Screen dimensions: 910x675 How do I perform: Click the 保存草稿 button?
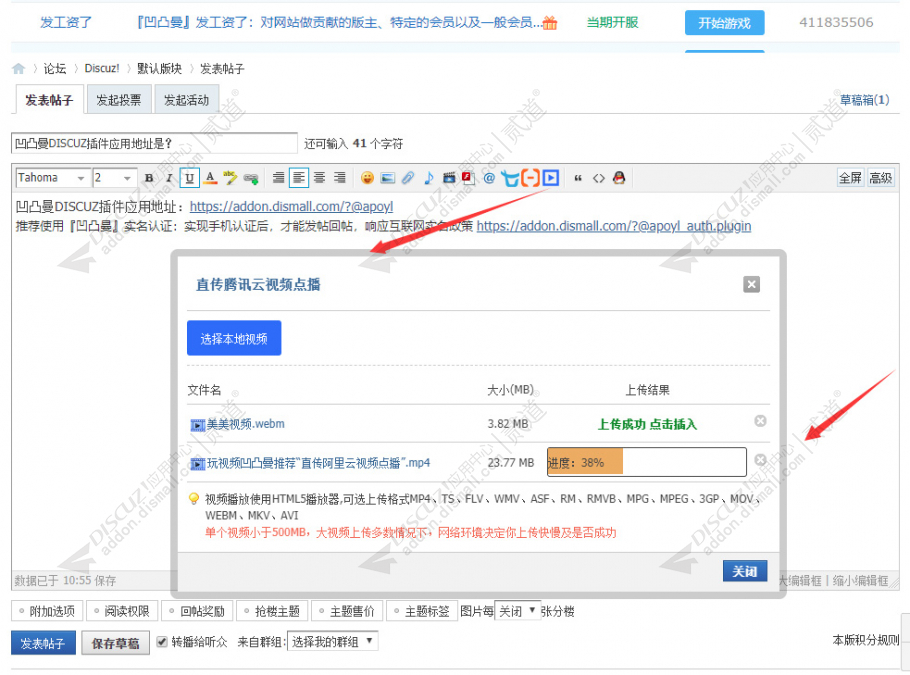115,643
